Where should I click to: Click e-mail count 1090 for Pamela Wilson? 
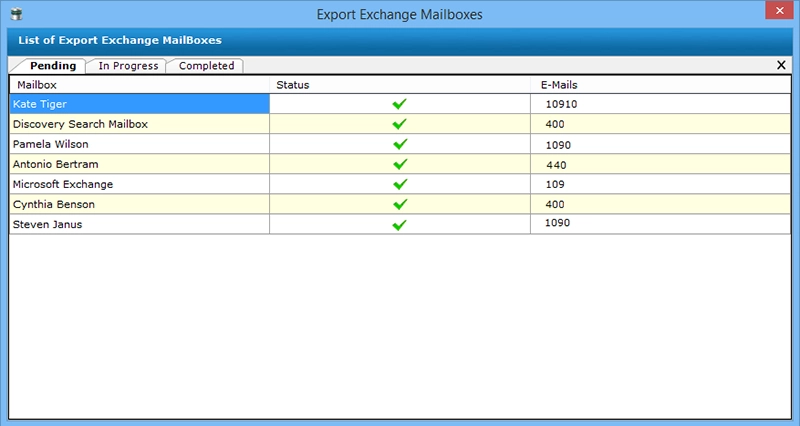click(558, 145)
